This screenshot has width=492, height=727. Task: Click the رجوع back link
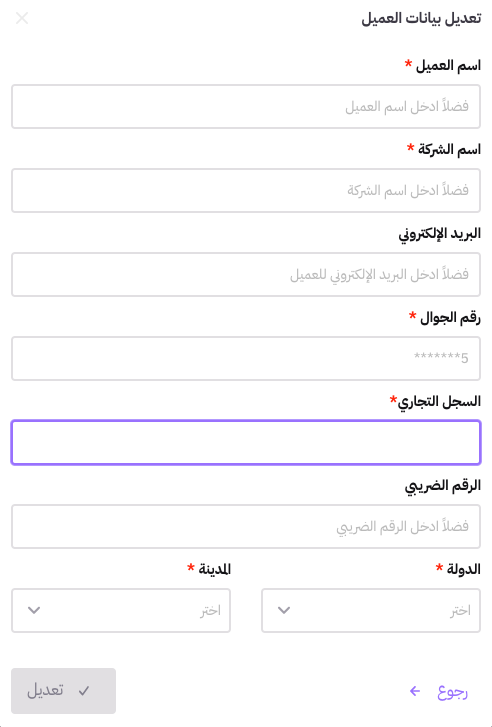[x=439, y=691]
